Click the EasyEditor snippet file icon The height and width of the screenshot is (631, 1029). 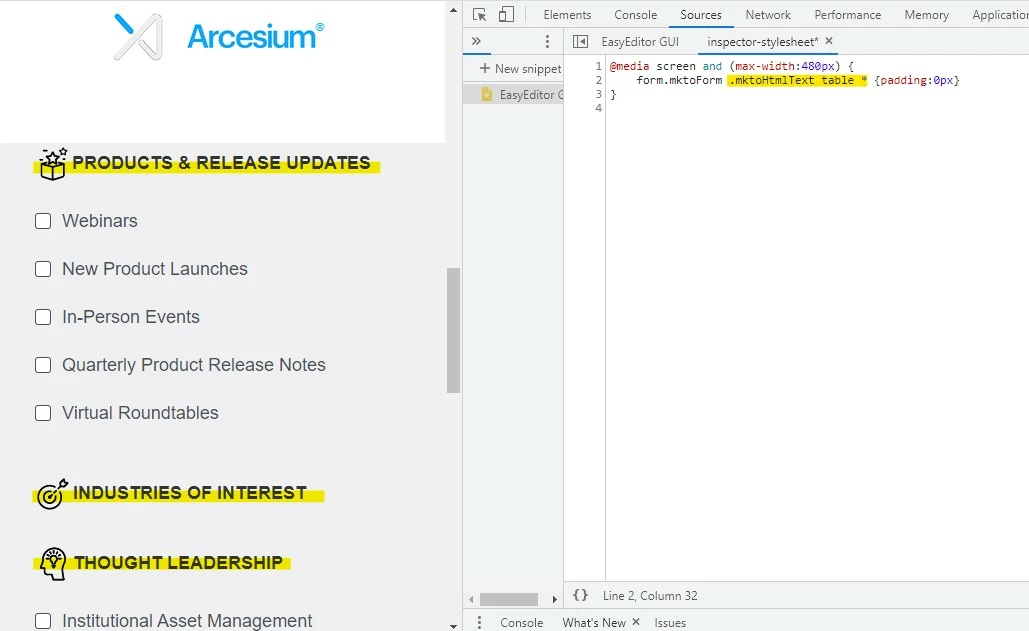[x=486, y=94]
